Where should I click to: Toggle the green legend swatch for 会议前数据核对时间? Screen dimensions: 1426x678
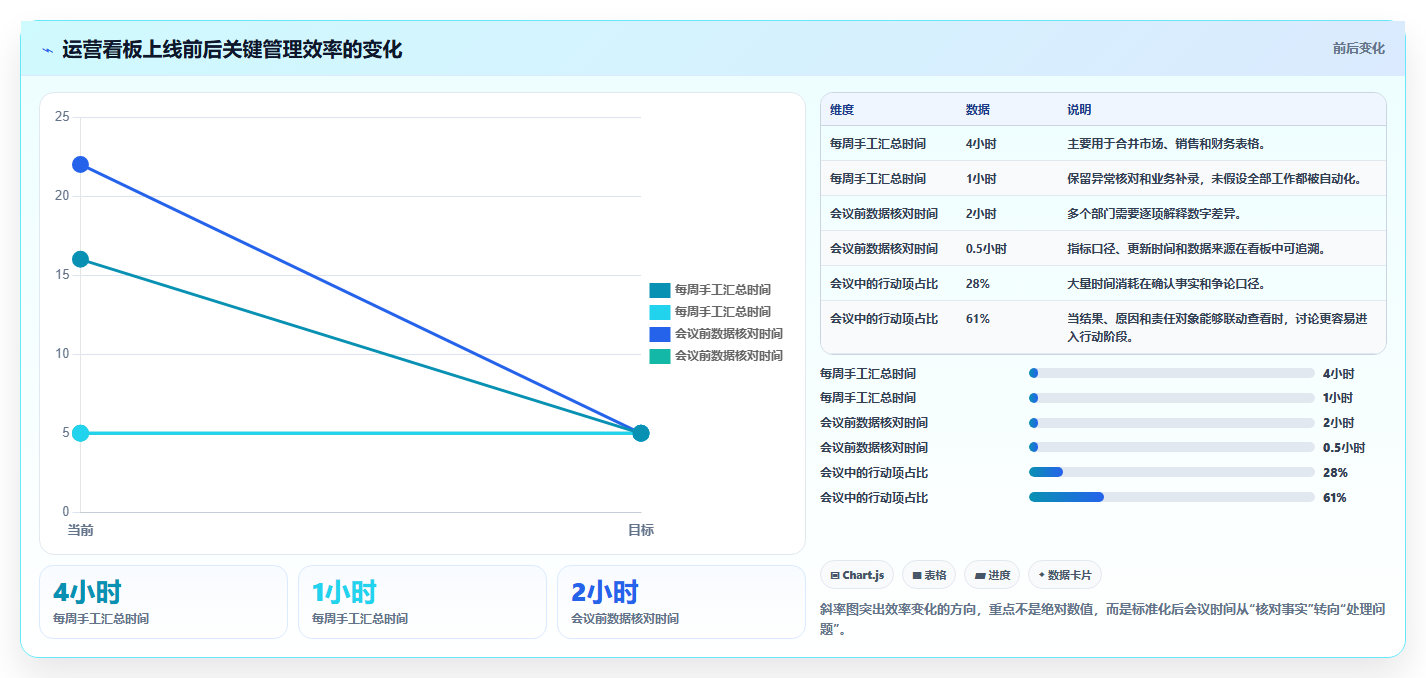659,356
